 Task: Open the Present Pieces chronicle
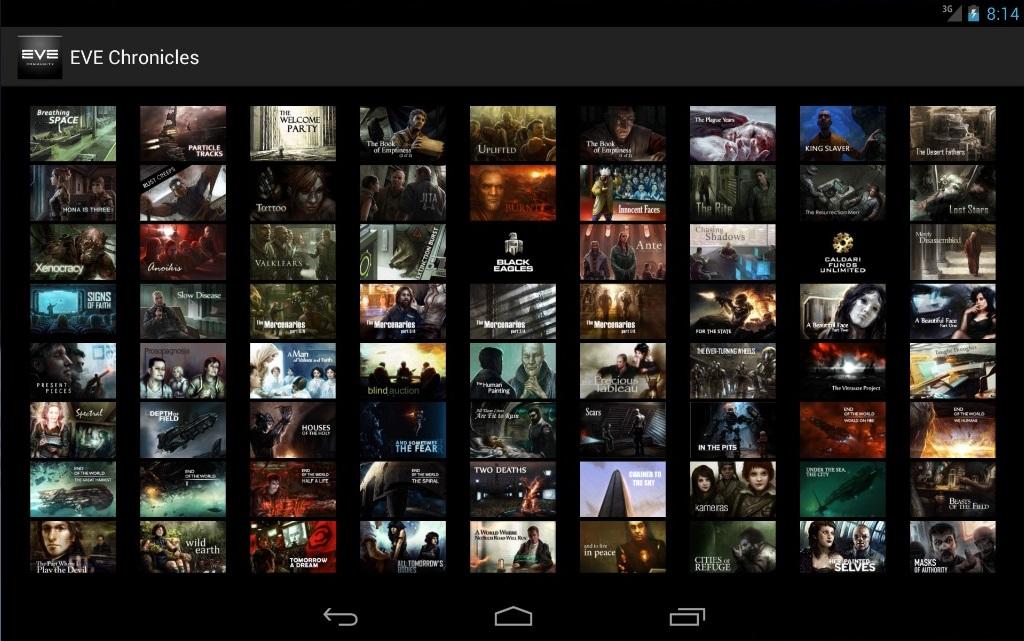pyautogui.click(x=73, y=371)
